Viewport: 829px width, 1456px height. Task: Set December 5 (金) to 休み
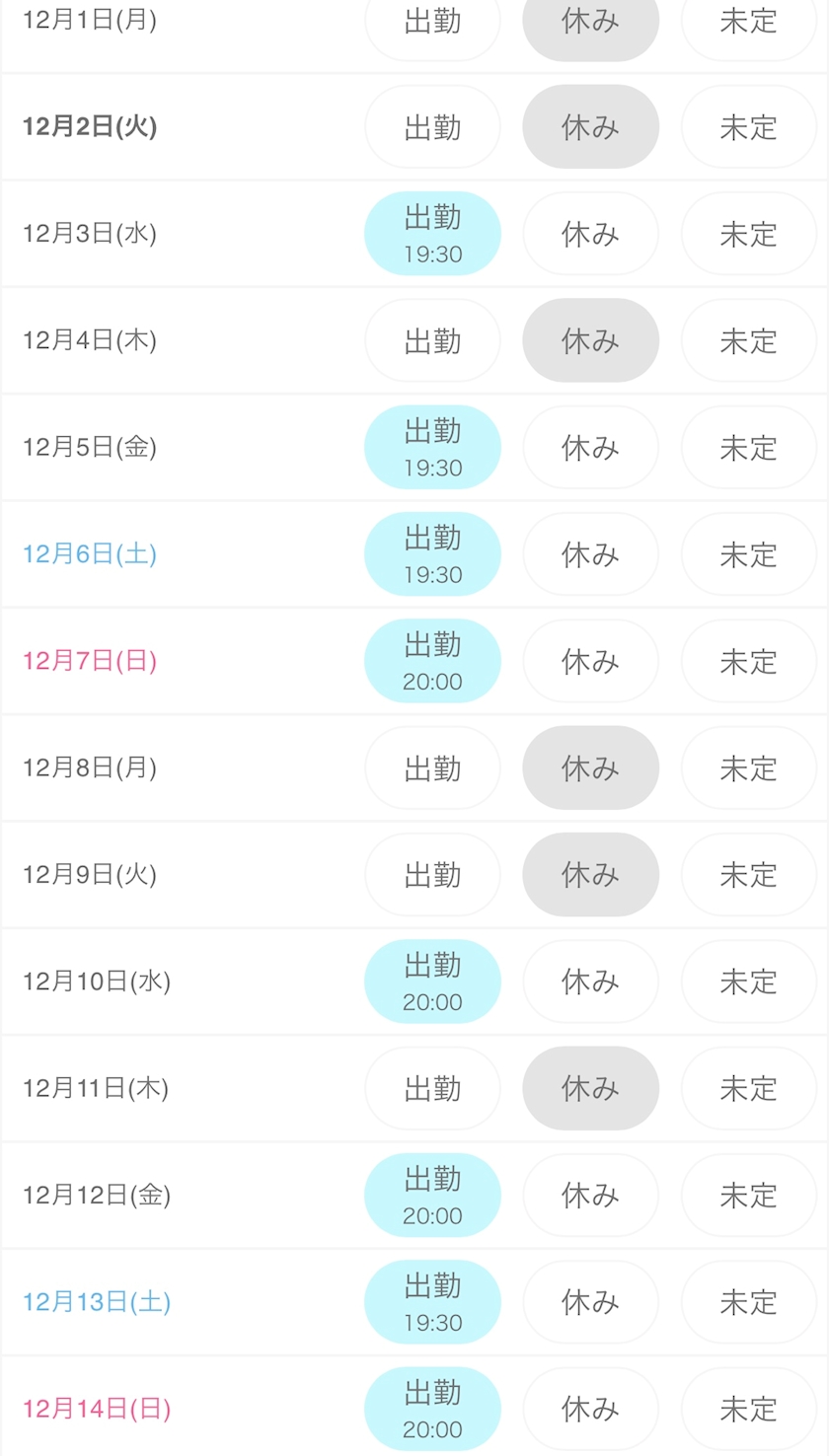(590, 448)
